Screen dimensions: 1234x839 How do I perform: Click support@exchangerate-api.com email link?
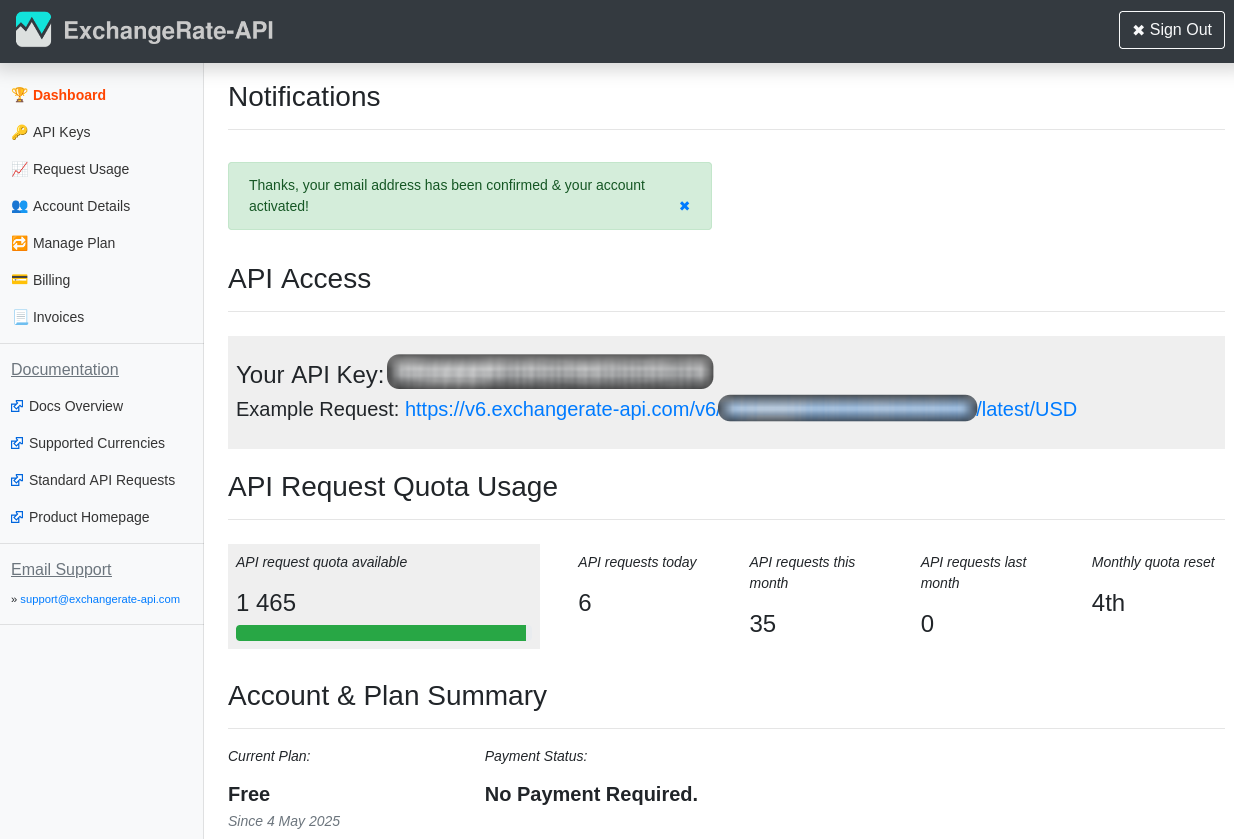[100, 599]
